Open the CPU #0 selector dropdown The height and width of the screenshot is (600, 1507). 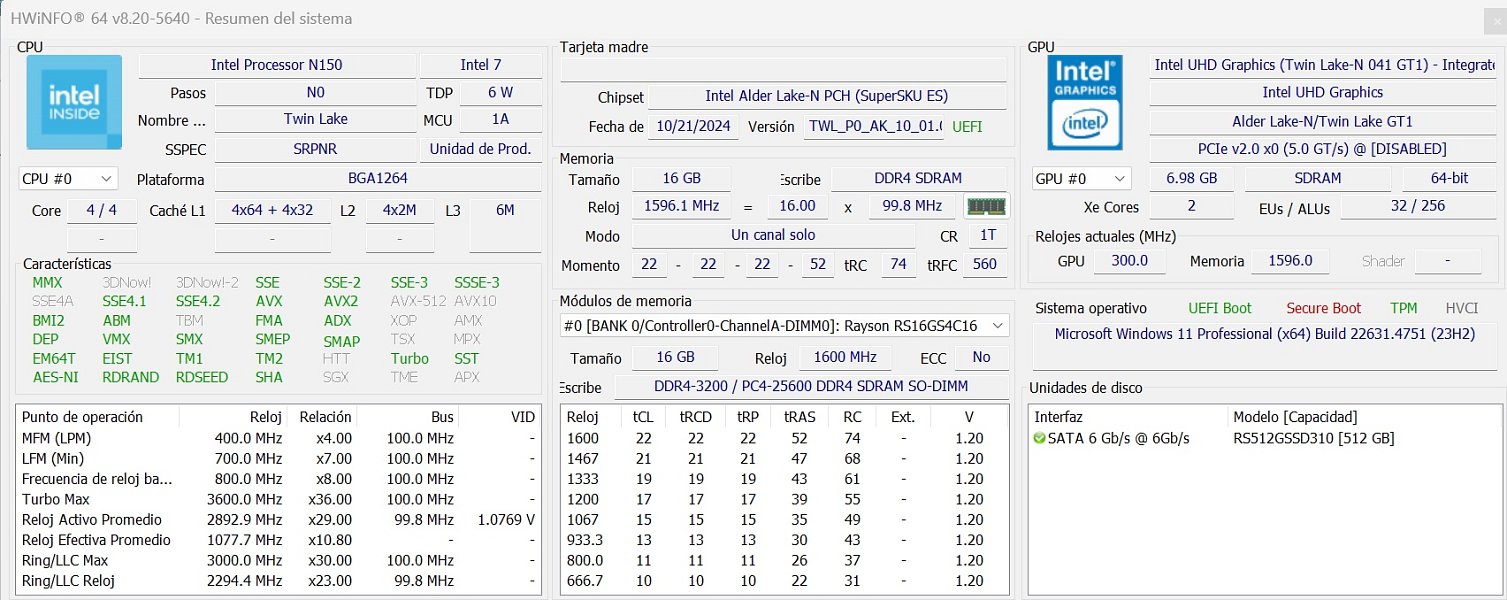coord(68,179)
